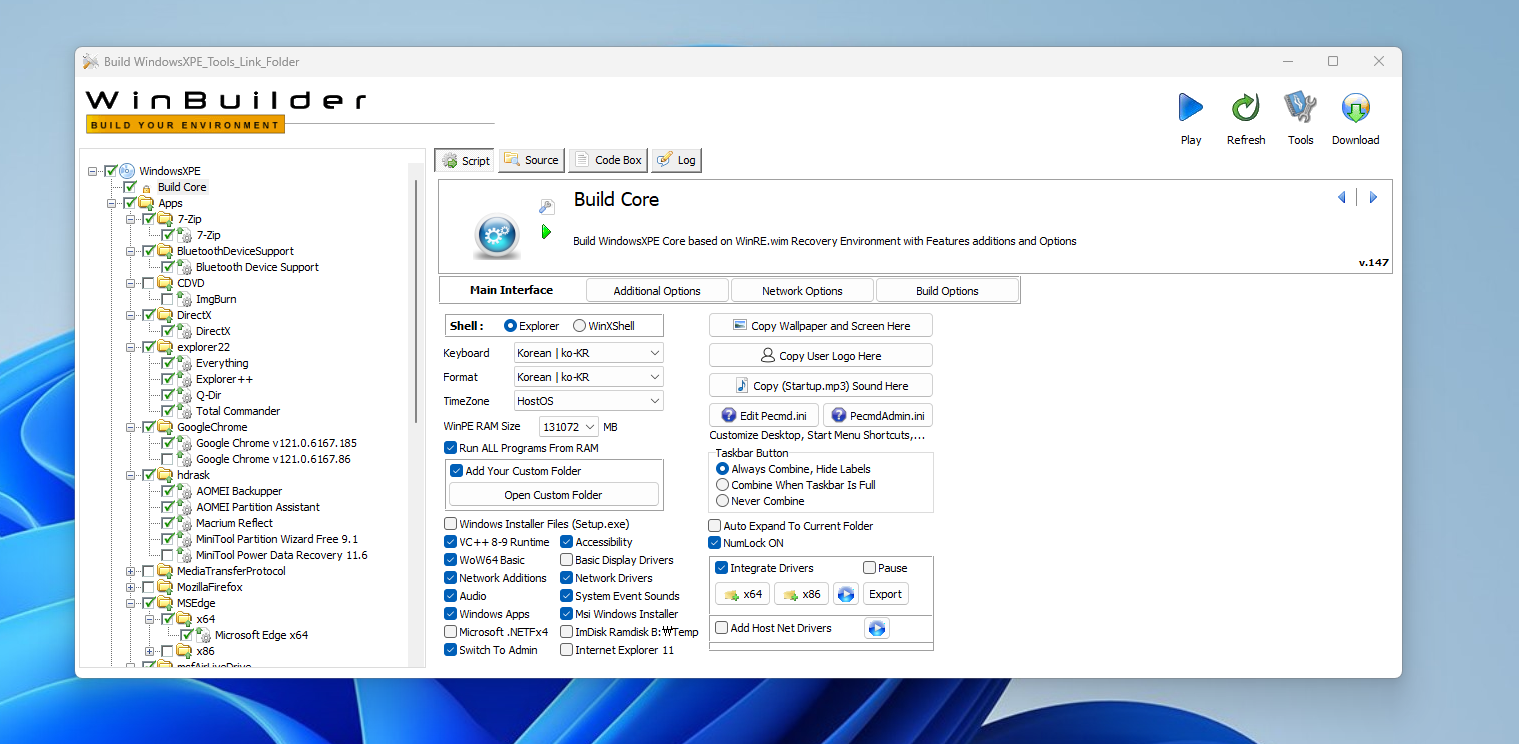
Task: Open the WinPE RAM Size dropdown
Action: tap(569, 427)
